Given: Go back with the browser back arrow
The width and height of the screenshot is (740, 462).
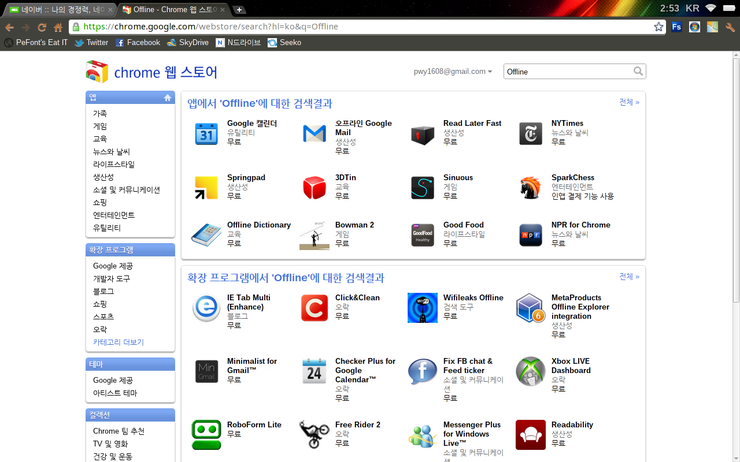Looking at the screenshot, I should 9,27.
